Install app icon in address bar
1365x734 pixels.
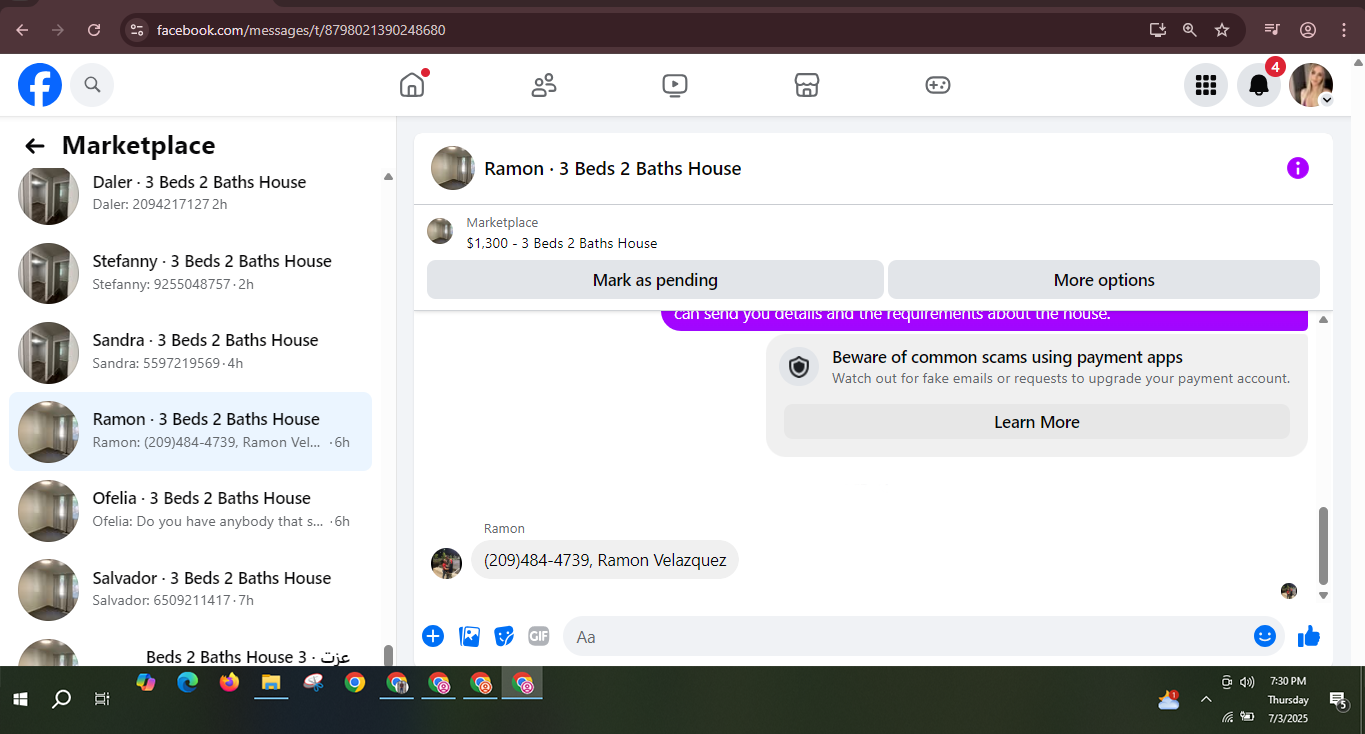[x=1158, y=30]
